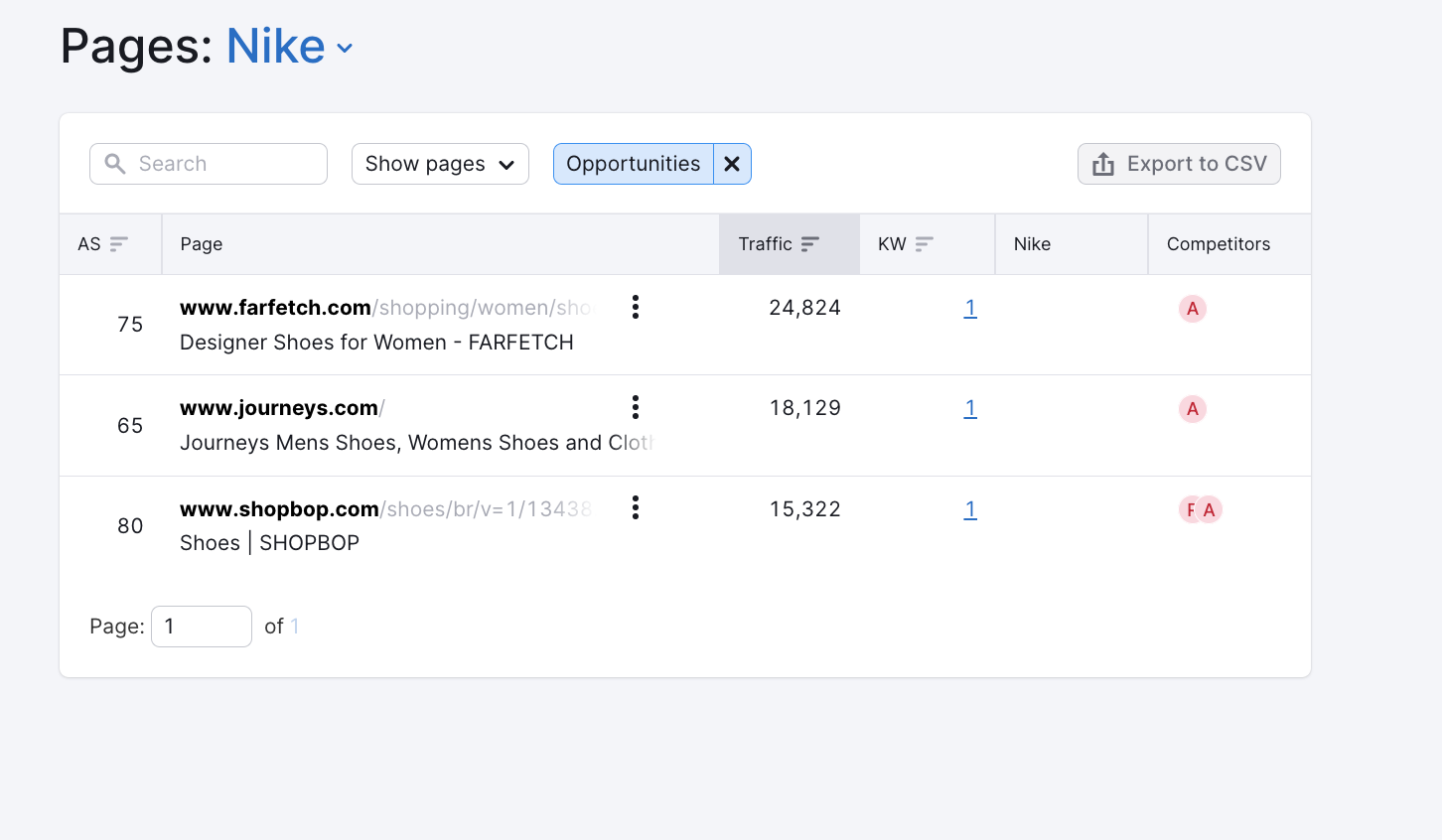1442x840 pixels.
Task: Open the www.farfetch.com page link
Action: click(x=386, y=308)
